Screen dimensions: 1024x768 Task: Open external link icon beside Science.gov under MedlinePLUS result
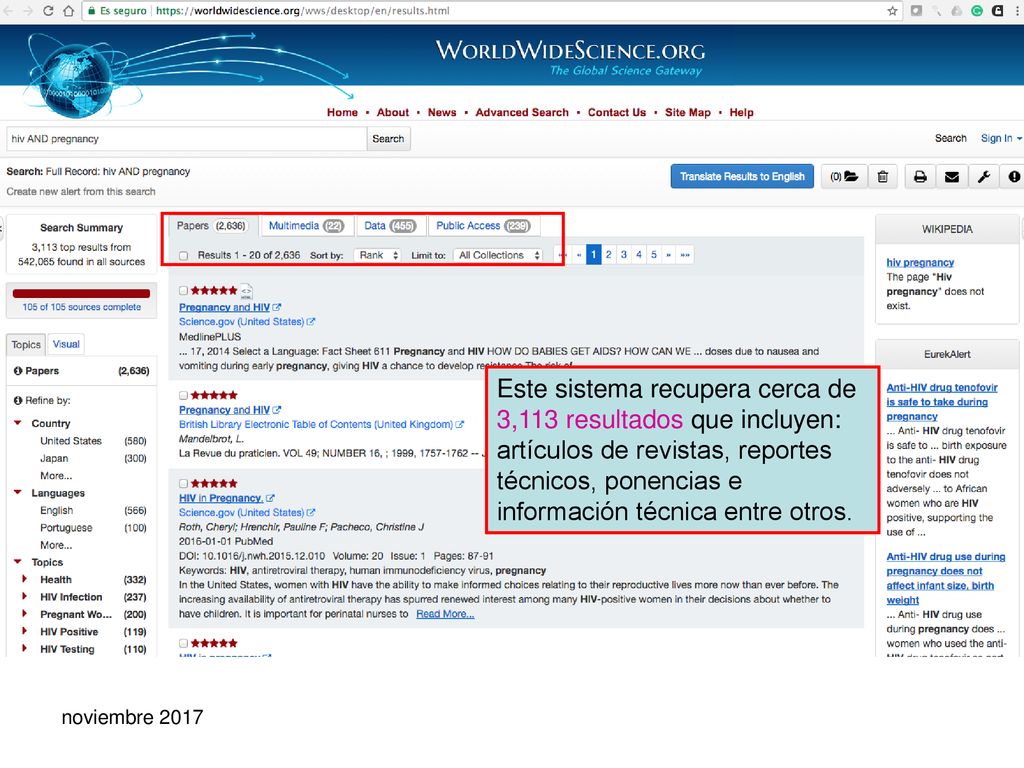coord(311,321)
